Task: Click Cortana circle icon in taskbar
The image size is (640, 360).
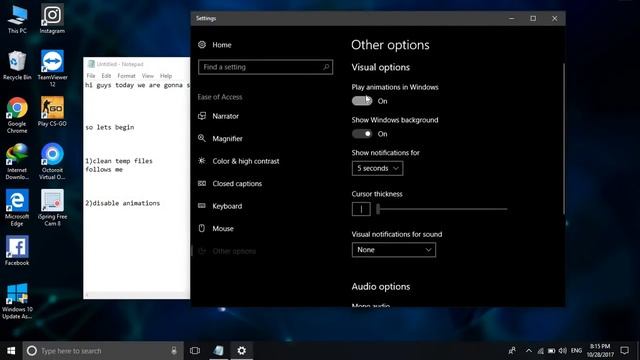Action: tap(31, 351)
